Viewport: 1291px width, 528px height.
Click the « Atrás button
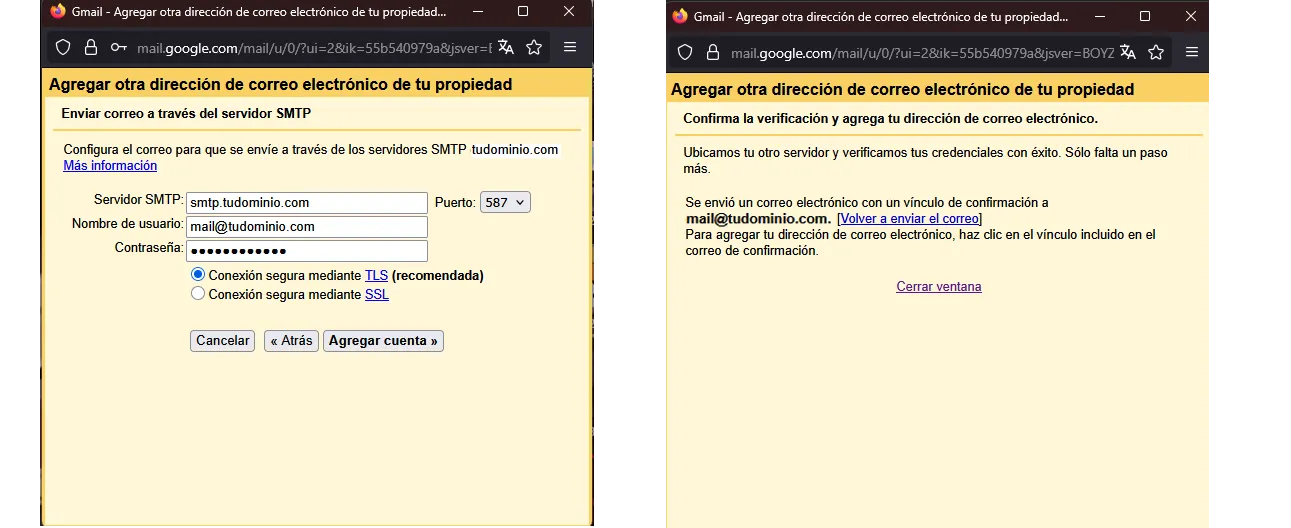(292, 341)
